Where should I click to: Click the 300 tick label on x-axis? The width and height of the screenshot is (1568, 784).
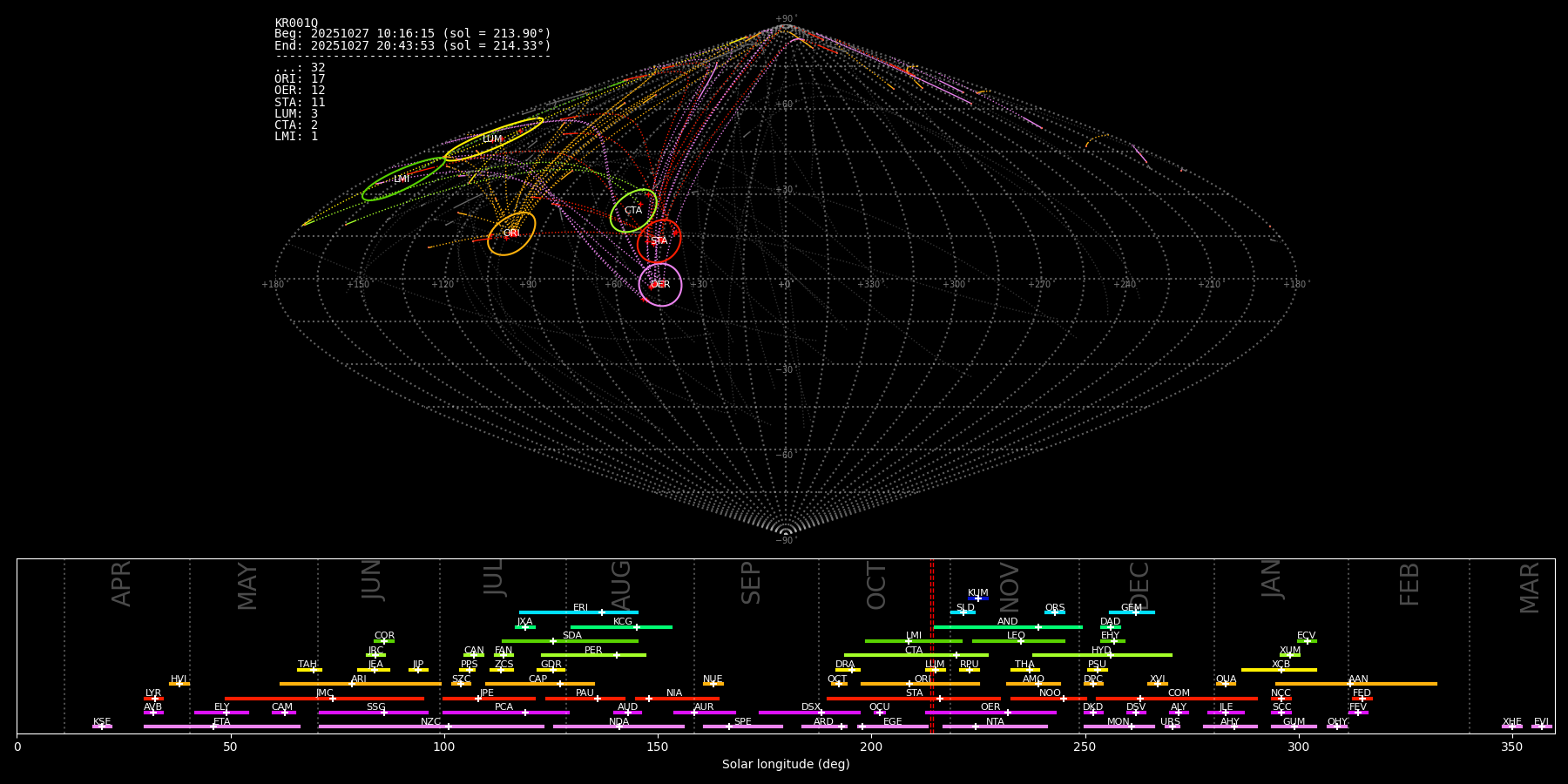(x=1298, y=747)
